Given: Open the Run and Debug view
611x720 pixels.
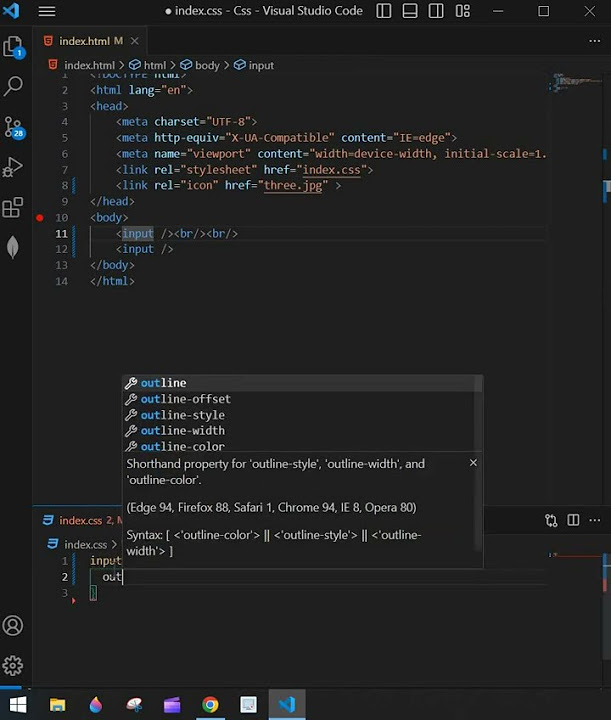Looking at the screenshot, I should click(x=13, y=167).
